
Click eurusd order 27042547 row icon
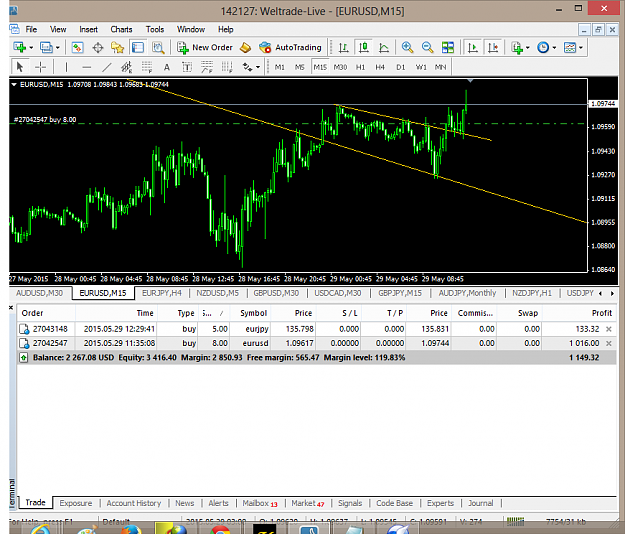click(x=24, y=343)
